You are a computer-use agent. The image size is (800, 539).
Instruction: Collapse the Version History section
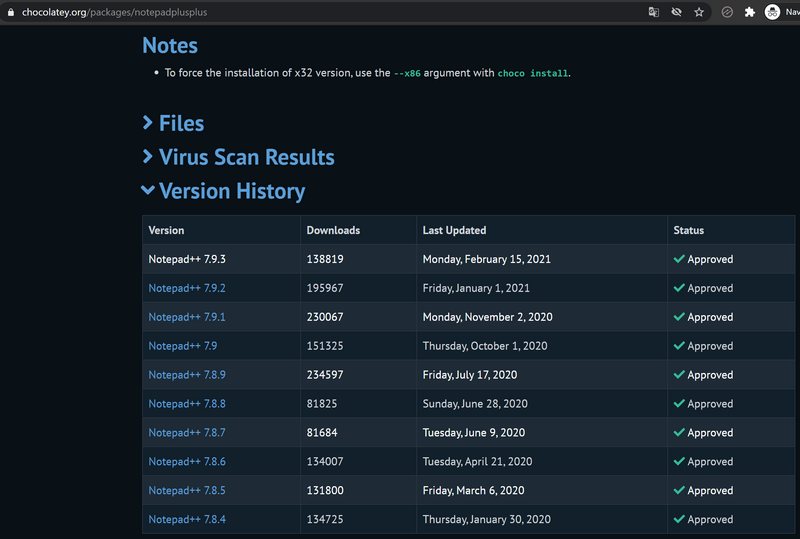tap(231, 191)
